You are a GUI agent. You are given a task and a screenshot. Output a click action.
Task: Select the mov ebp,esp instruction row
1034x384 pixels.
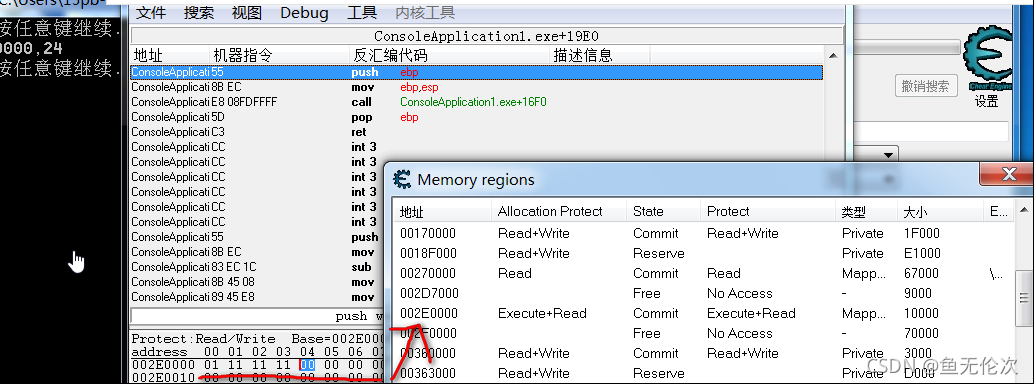click(x=476, y=87)
